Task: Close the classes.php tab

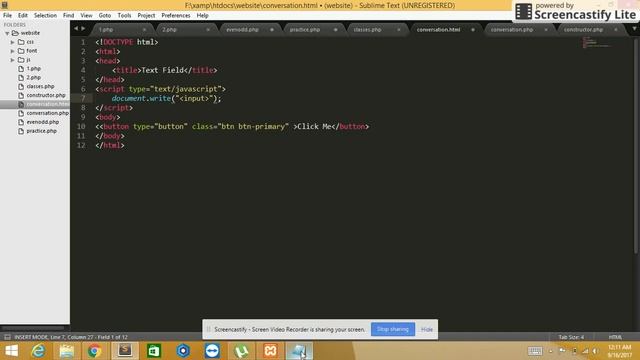Action: [399, 30]
